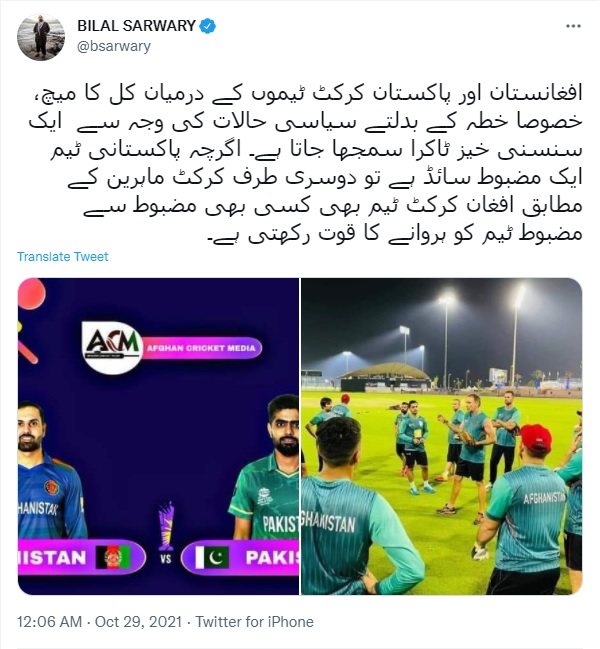Open the team training ground photo

click(442, 436)
